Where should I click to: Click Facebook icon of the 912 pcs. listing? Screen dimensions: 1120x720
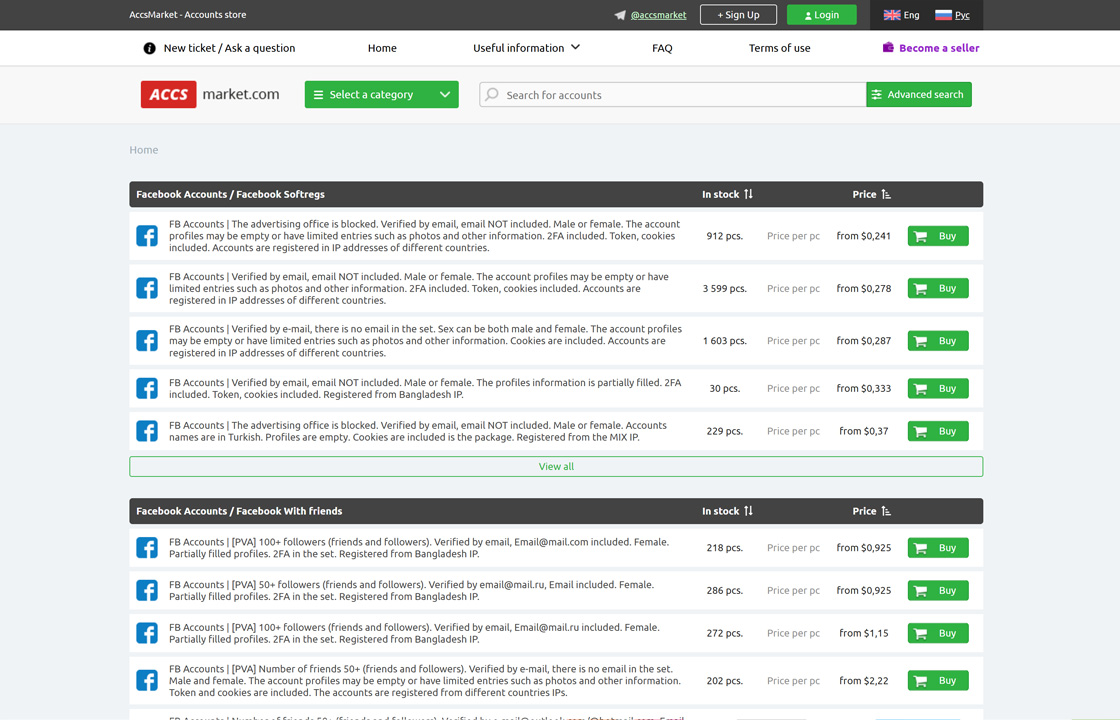coord(147,236)
